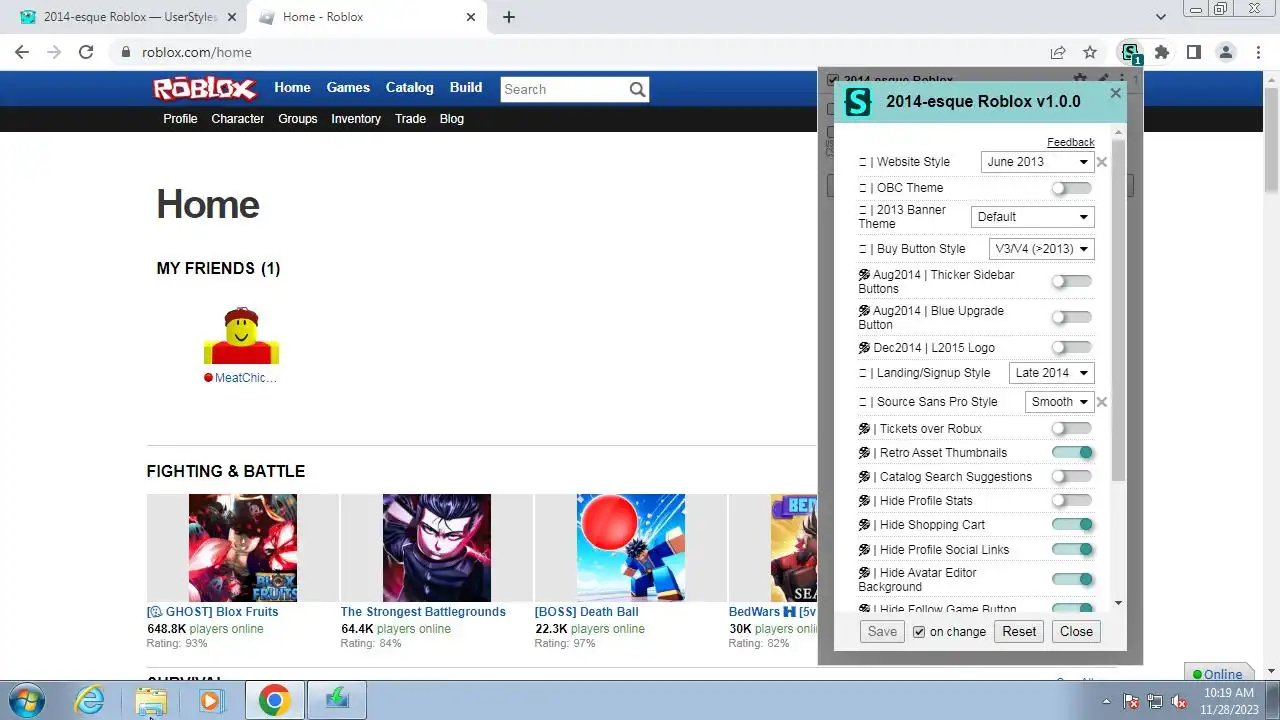Click the Stylus extension icon in Chrome toolbar
The height and width of the screenshot is (720, 1280).
[1130, 52]
